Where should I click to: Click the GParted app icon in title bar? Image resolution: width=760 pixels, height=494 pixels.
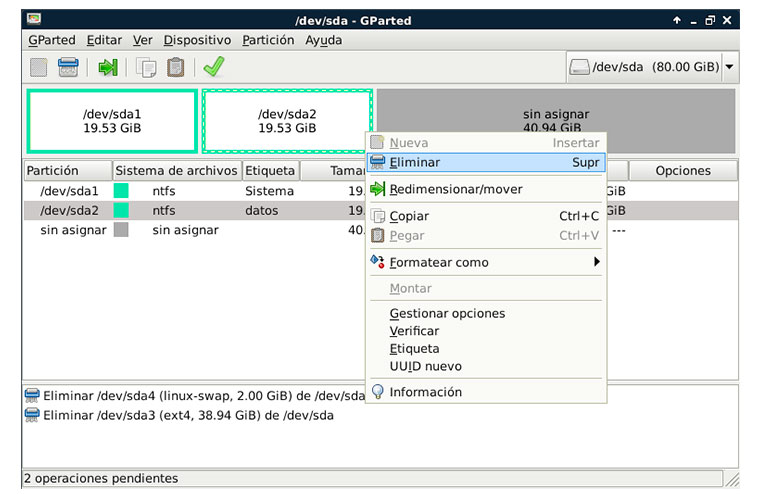click(34, 19)
